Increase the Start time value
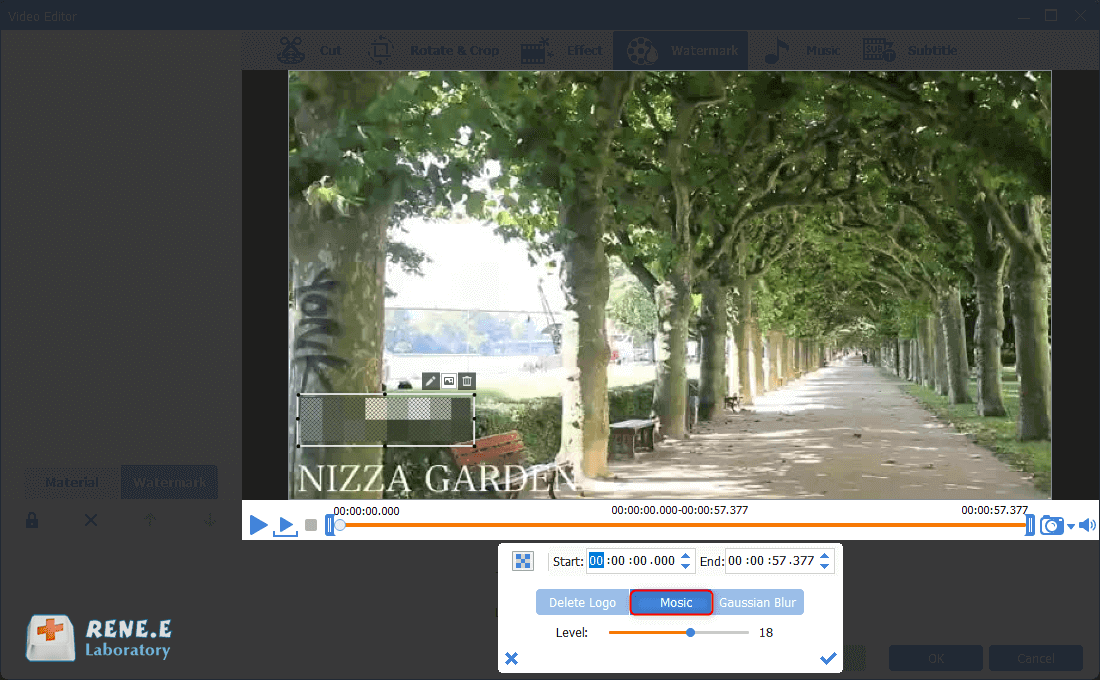 point(685,556)
